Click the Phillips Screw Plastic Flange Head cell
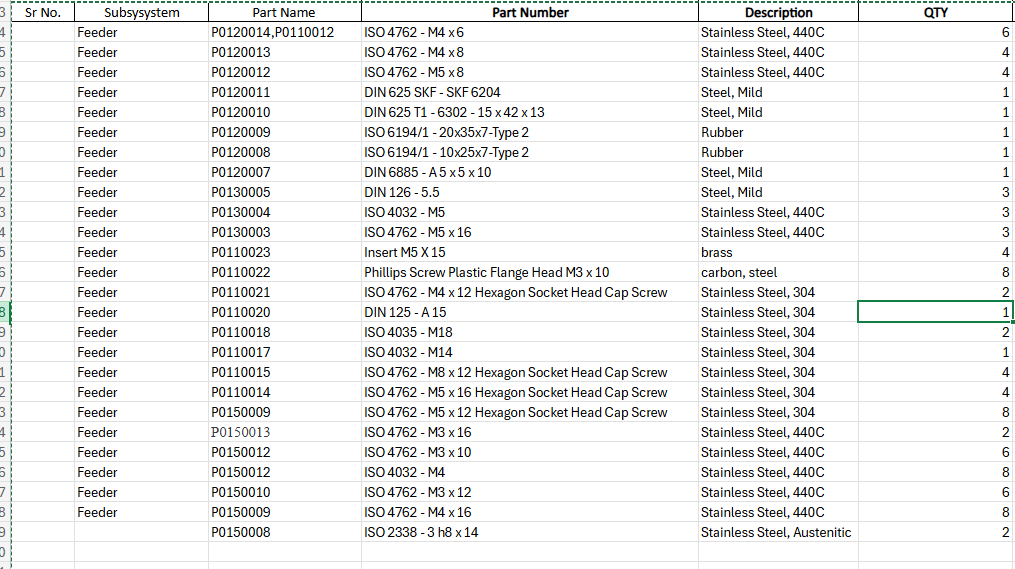The height and width of the screenshot is (569, 1015). (x=486, y=272)
